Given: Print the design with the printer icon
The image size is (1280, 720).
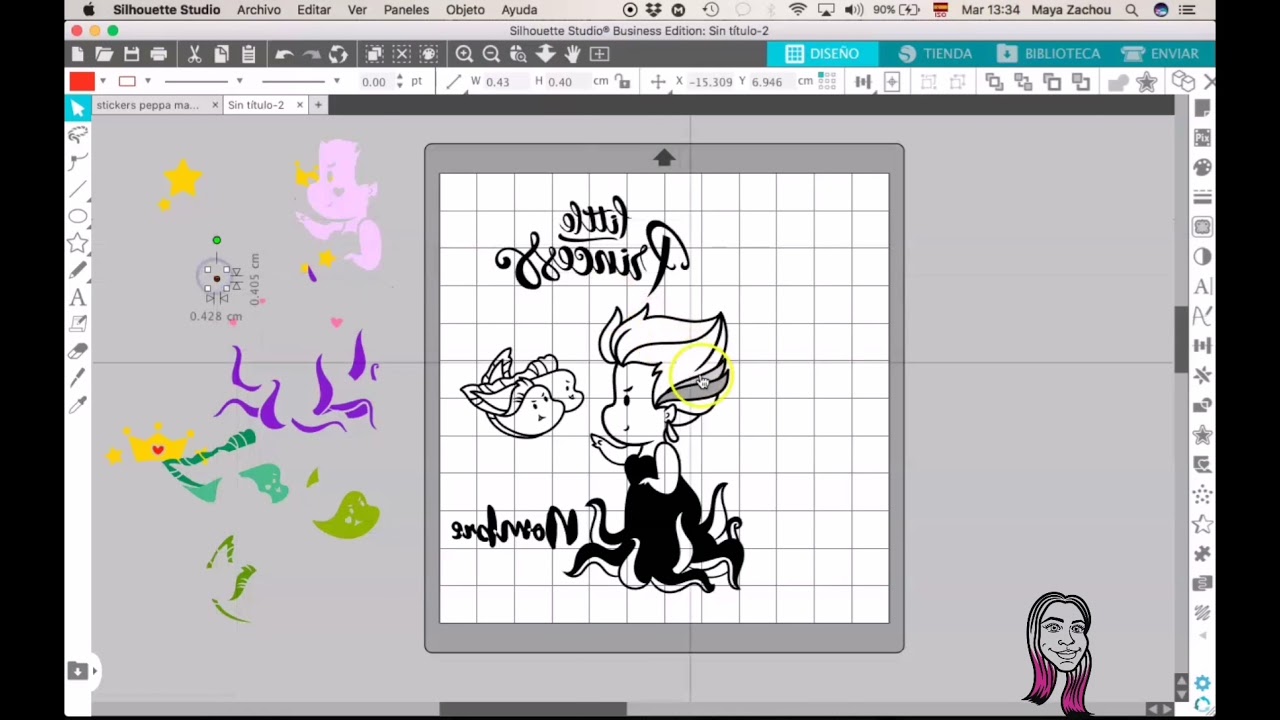Looking at the screenshot, I should pyautogui.click(x=158, y=54).
